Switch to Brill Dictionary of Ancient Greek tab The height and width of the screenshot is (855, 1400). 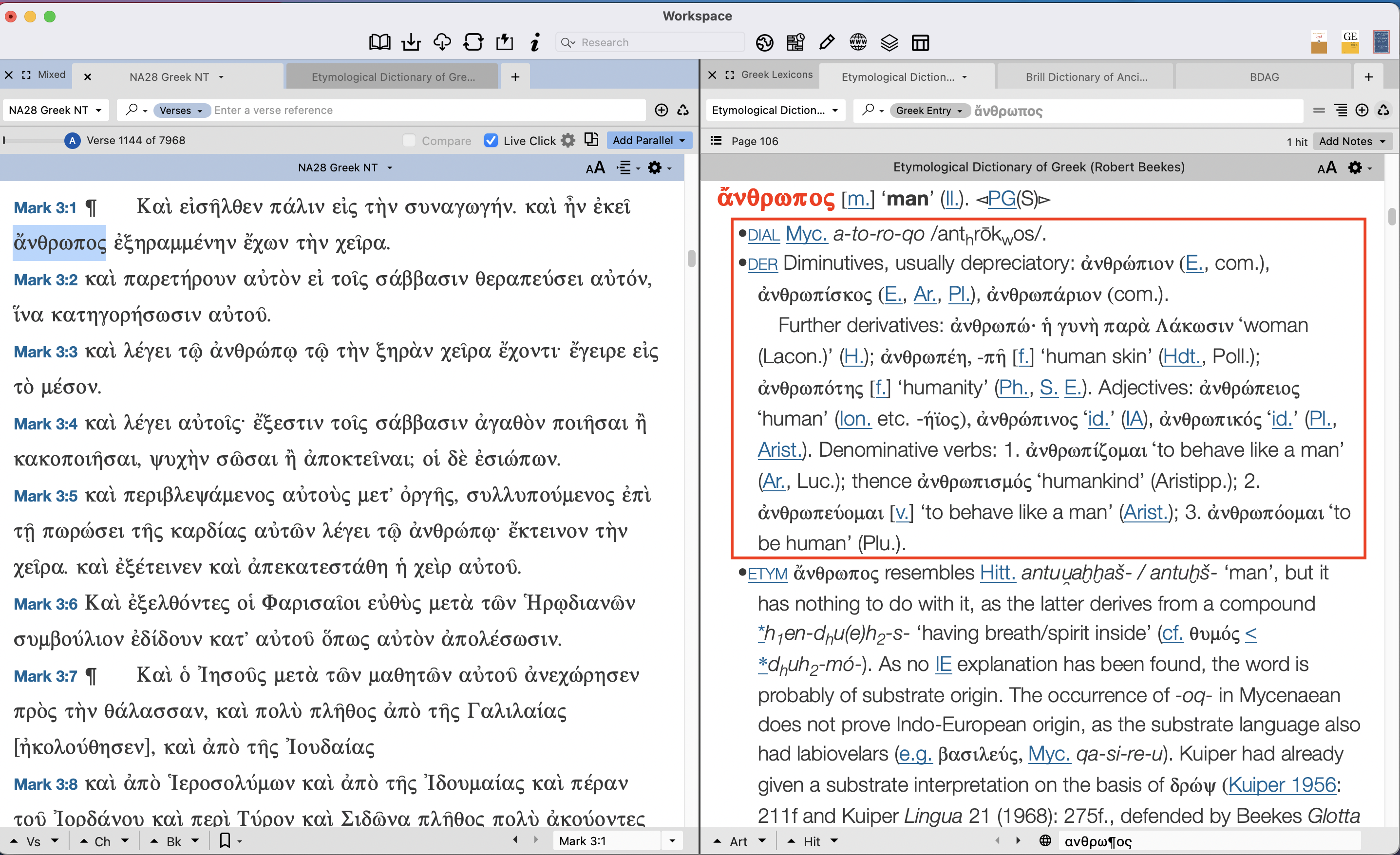[1086, 77]
